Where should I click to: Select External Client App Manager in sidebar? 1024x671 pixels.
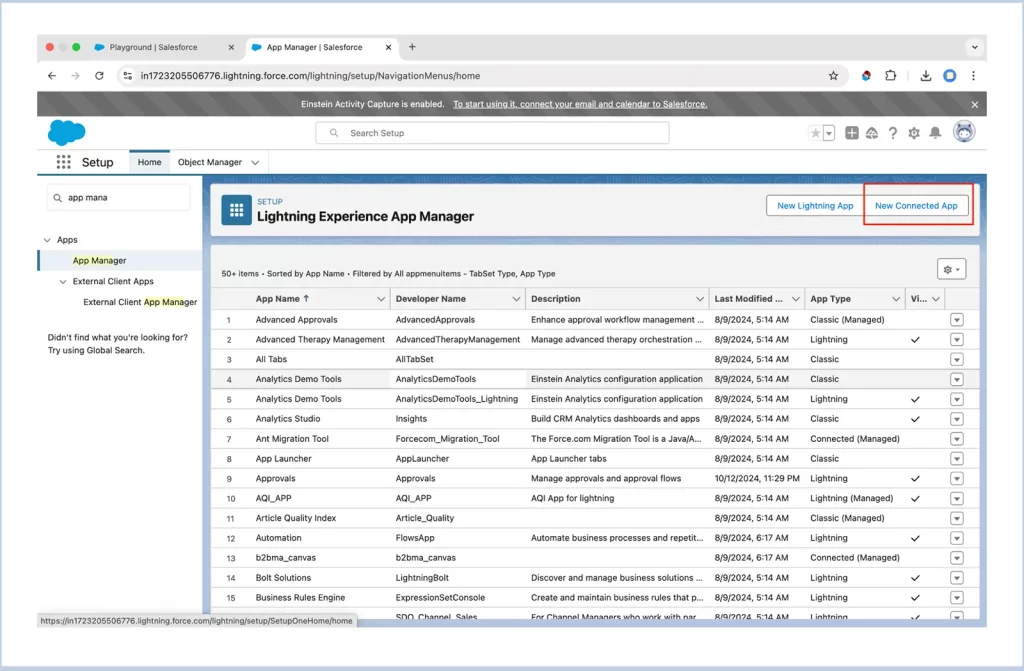(140, 302)
